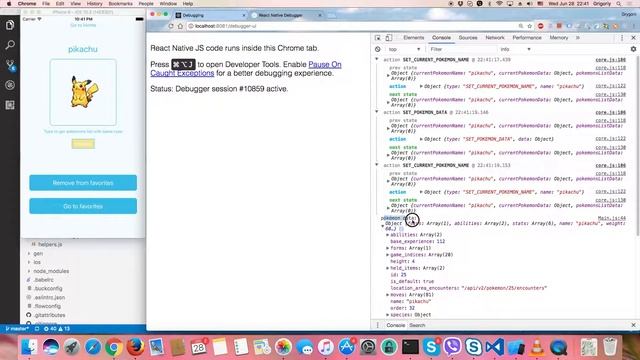This screenshot has width=640, height=360.
Task: Switch to the Elements tab
Action: point(413,38)
